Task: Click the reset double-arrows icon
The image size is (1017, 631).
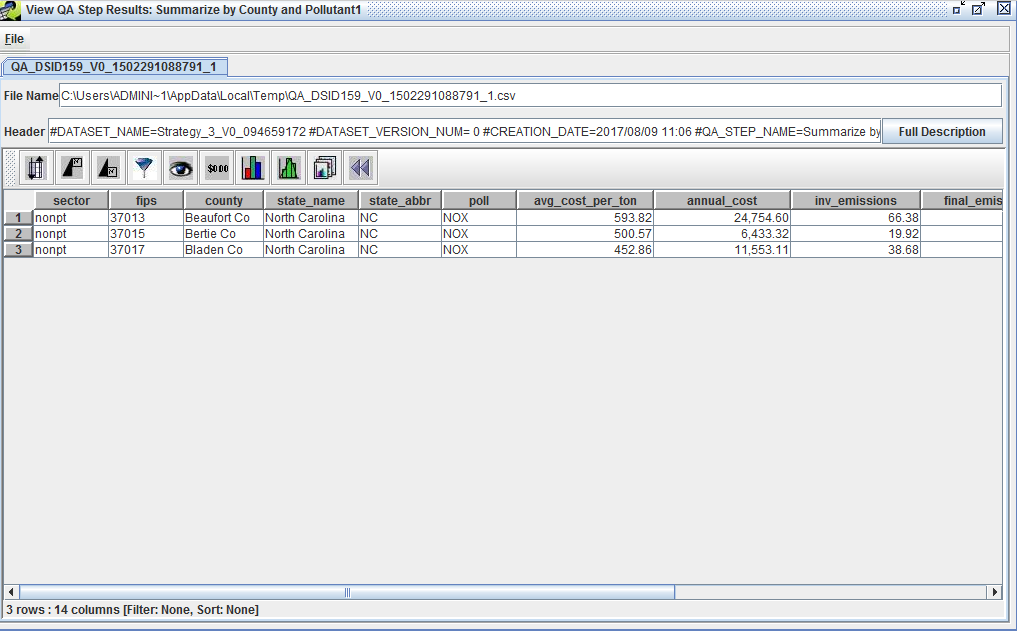Action: (360, 167)
